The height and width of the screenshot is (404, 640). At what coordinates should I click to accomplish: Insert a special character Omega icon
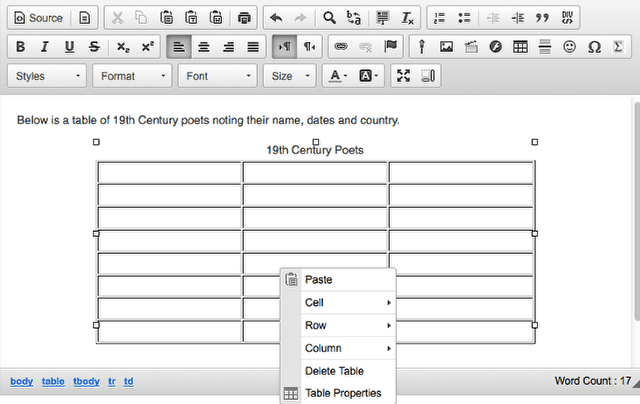594,47
